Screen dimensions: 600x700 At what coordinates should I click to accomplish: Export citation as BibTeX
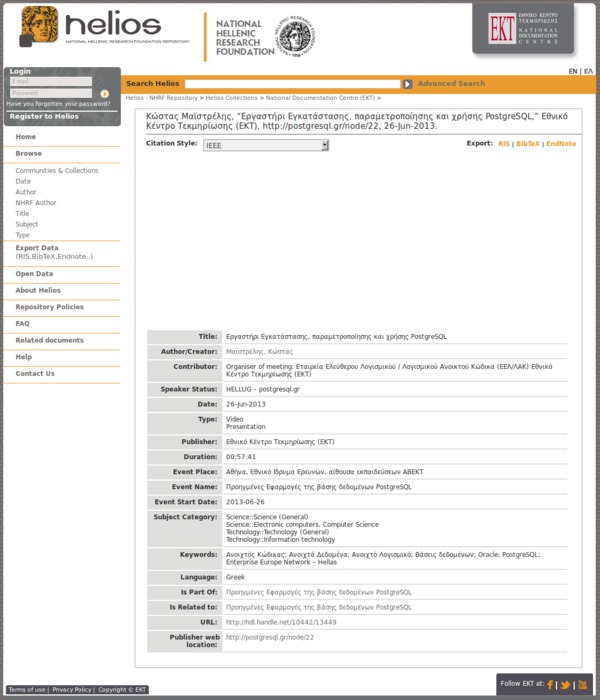528,144
